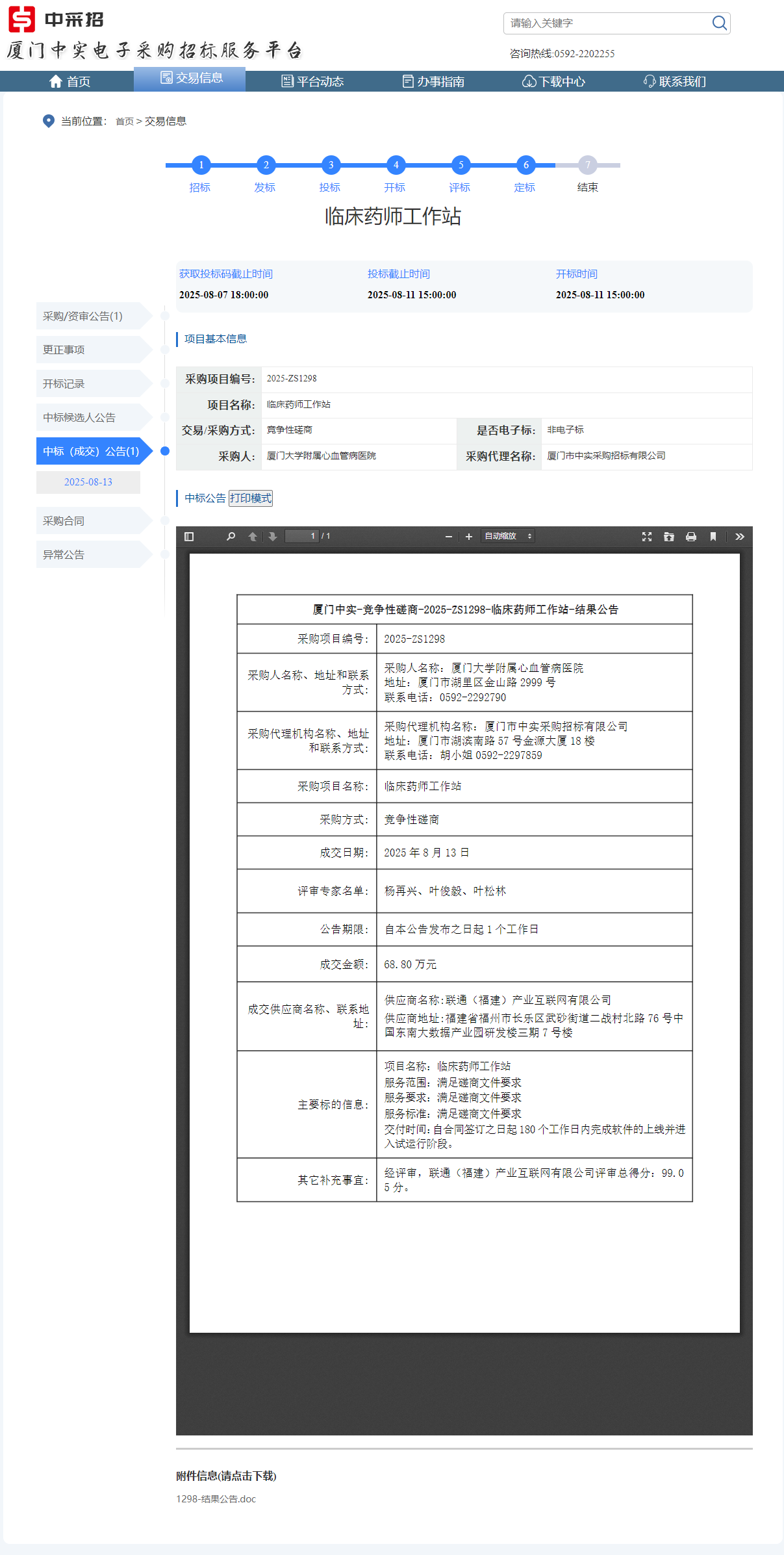Select the 采购/资审公告(1) sidebar item
This screenshot has width=784, height=1555.
82,316
